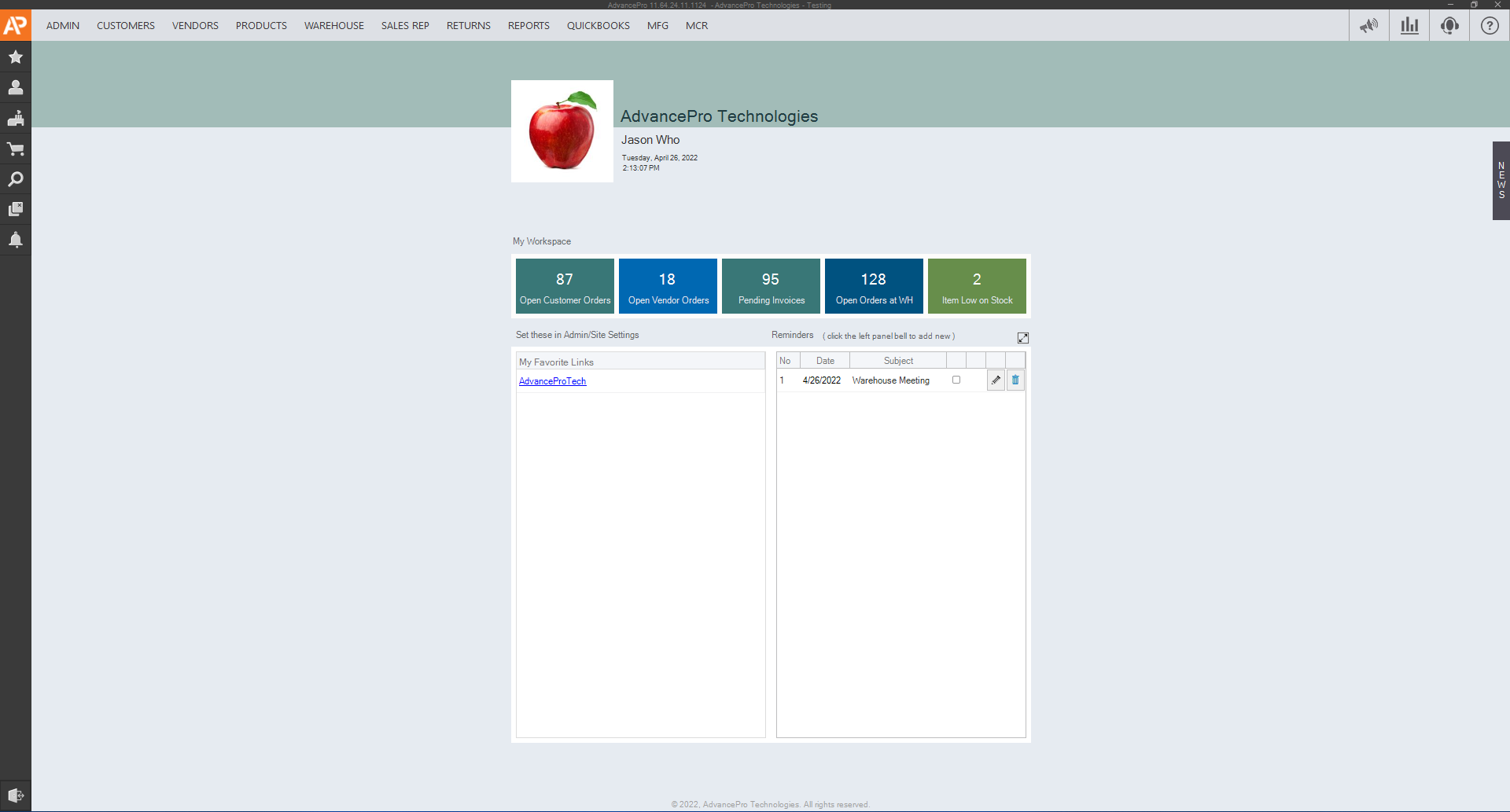The image size is (1510, 812).
Task: Click the Item Low on Stock tile
Action: coord(977,286)
